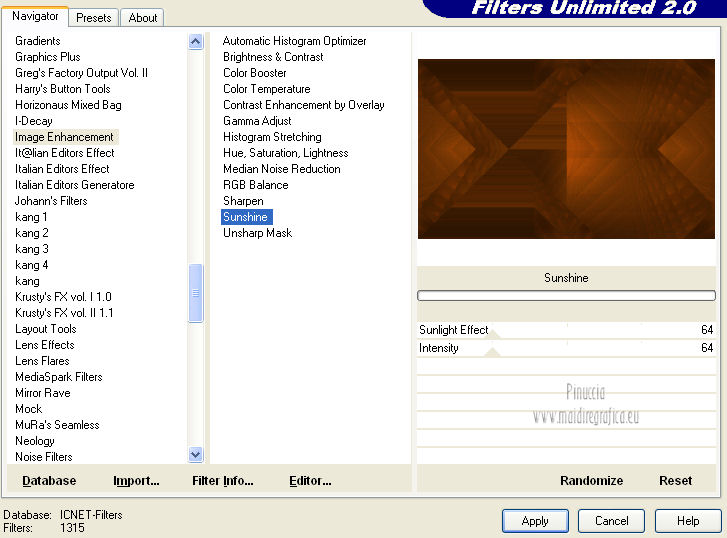Choose Color Temperature filter
The image size is (727, 538).
[267, 89]
